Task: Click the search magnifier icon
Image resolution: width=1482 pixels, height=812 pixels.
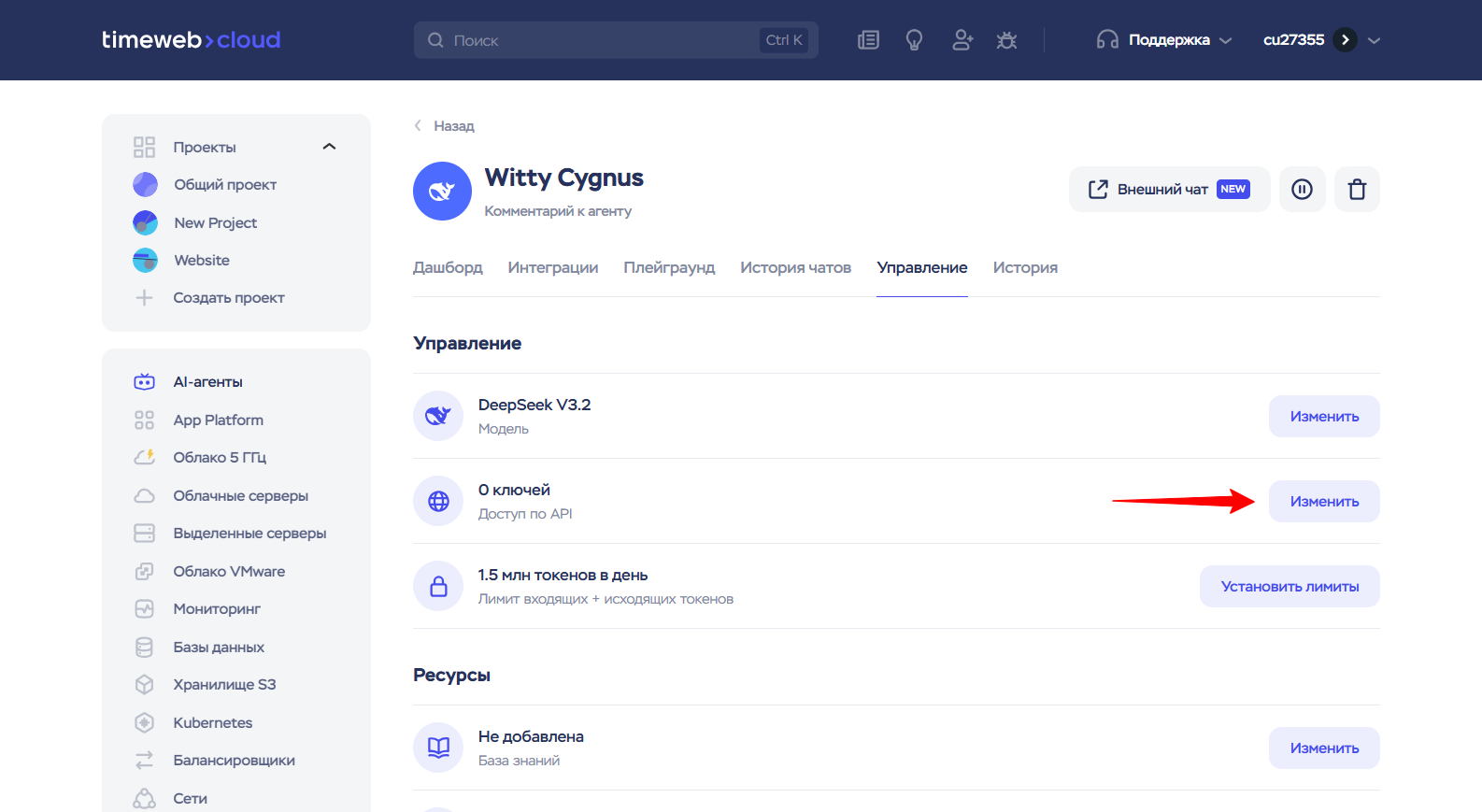Action: pos(435,40)
